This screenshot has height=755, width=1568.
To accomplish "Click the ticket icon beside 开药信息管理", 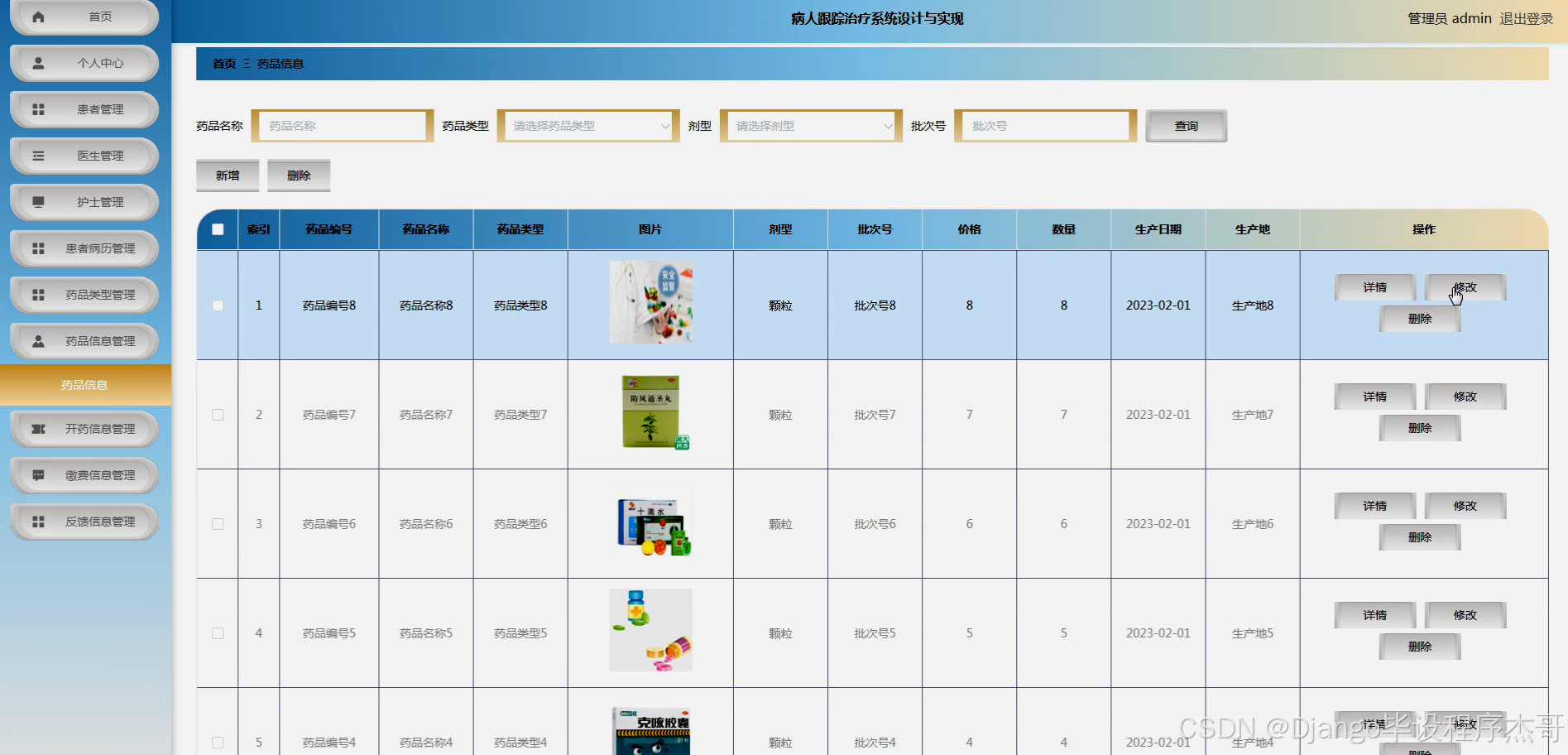I will [x=38, y=429].
